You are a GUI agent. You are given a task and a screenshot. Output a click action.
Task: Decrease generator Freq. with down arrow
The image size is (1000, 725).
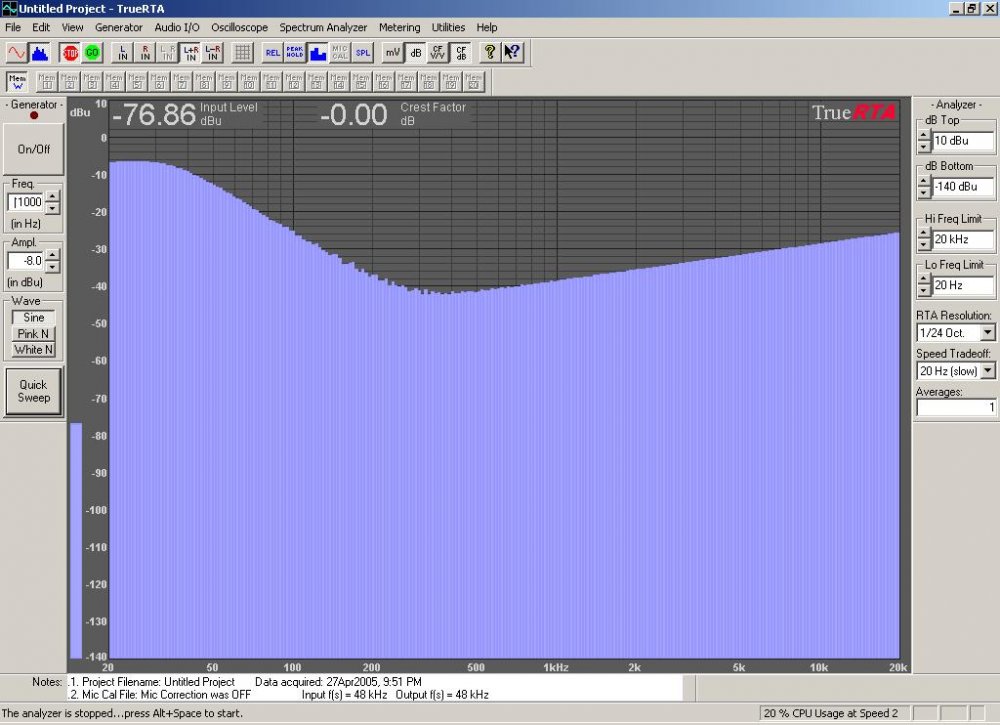click(x=53, y=209)
